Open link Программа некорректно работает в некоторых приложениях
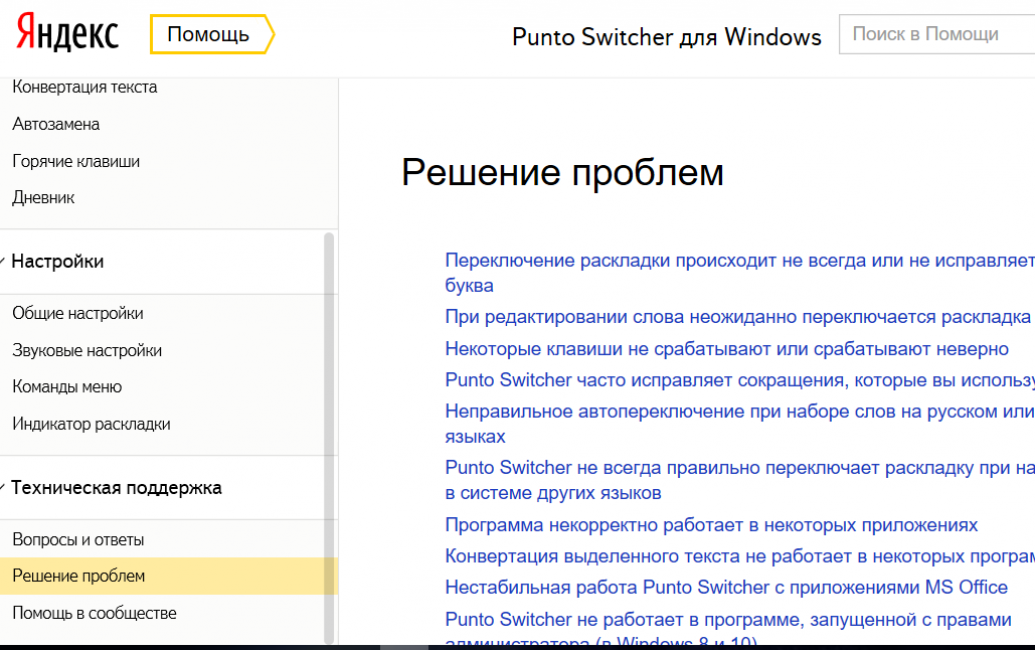This screenshot has width=1035, height=650. pyautogui.click(x=711, y=525)
